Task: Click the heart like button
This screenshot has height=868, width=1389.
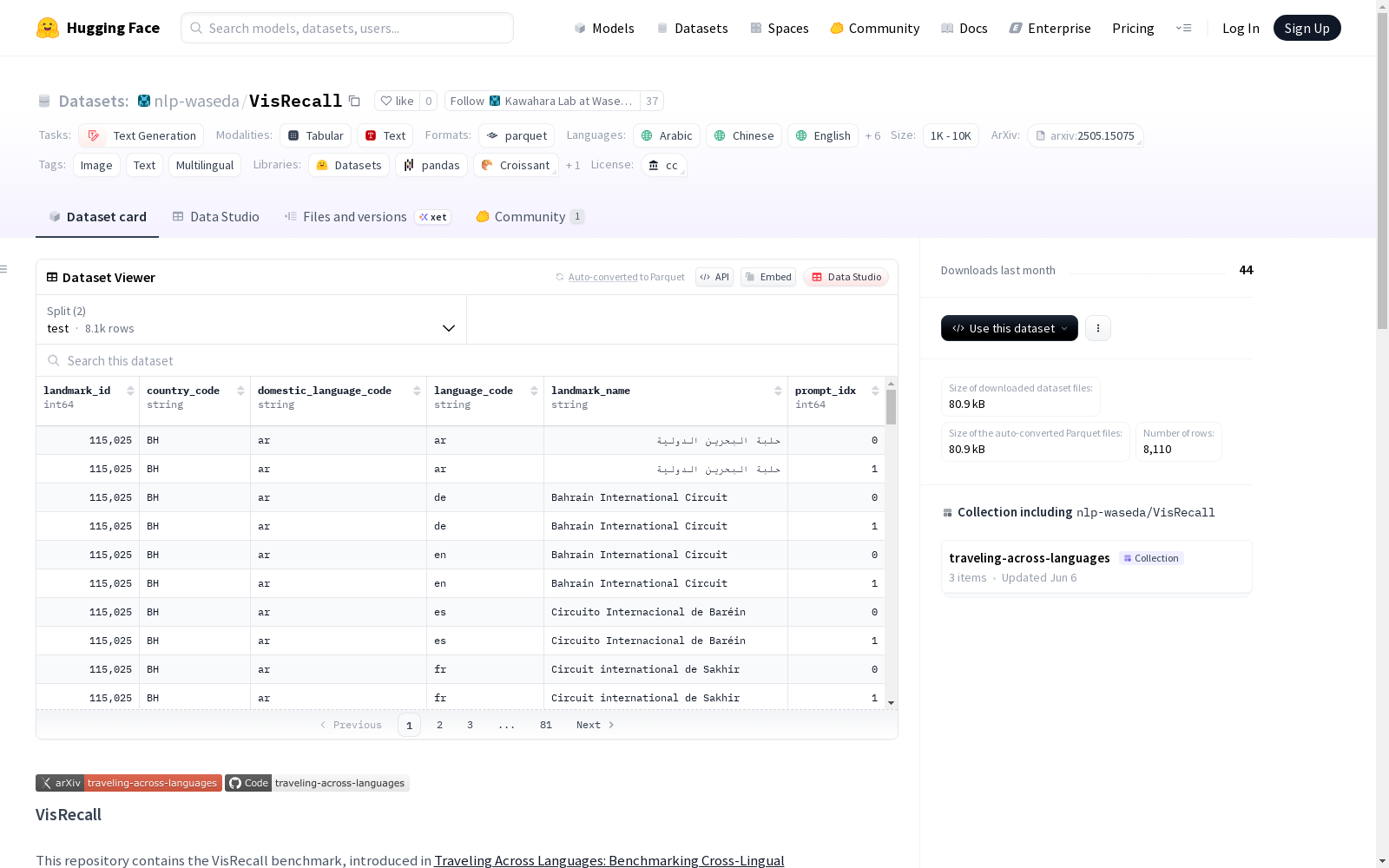Action: pos(397,101)
